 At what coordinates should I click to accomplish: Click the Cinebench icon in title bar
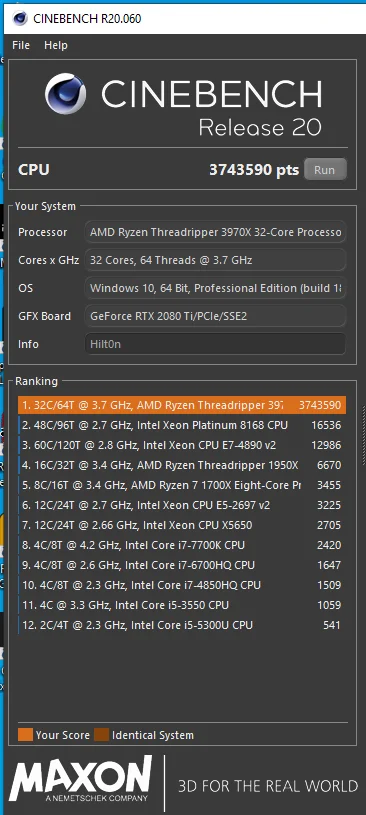(20, 19)
